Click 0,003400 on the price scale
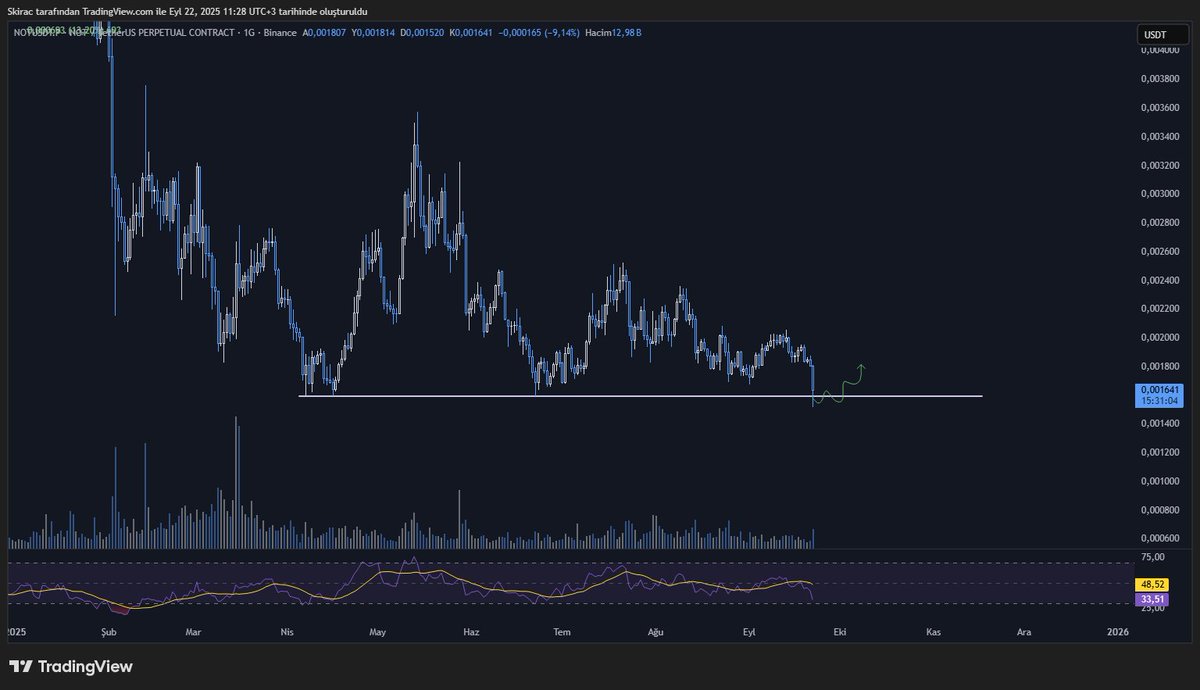The image size is (1200, 690). [x=1159, y=136]
